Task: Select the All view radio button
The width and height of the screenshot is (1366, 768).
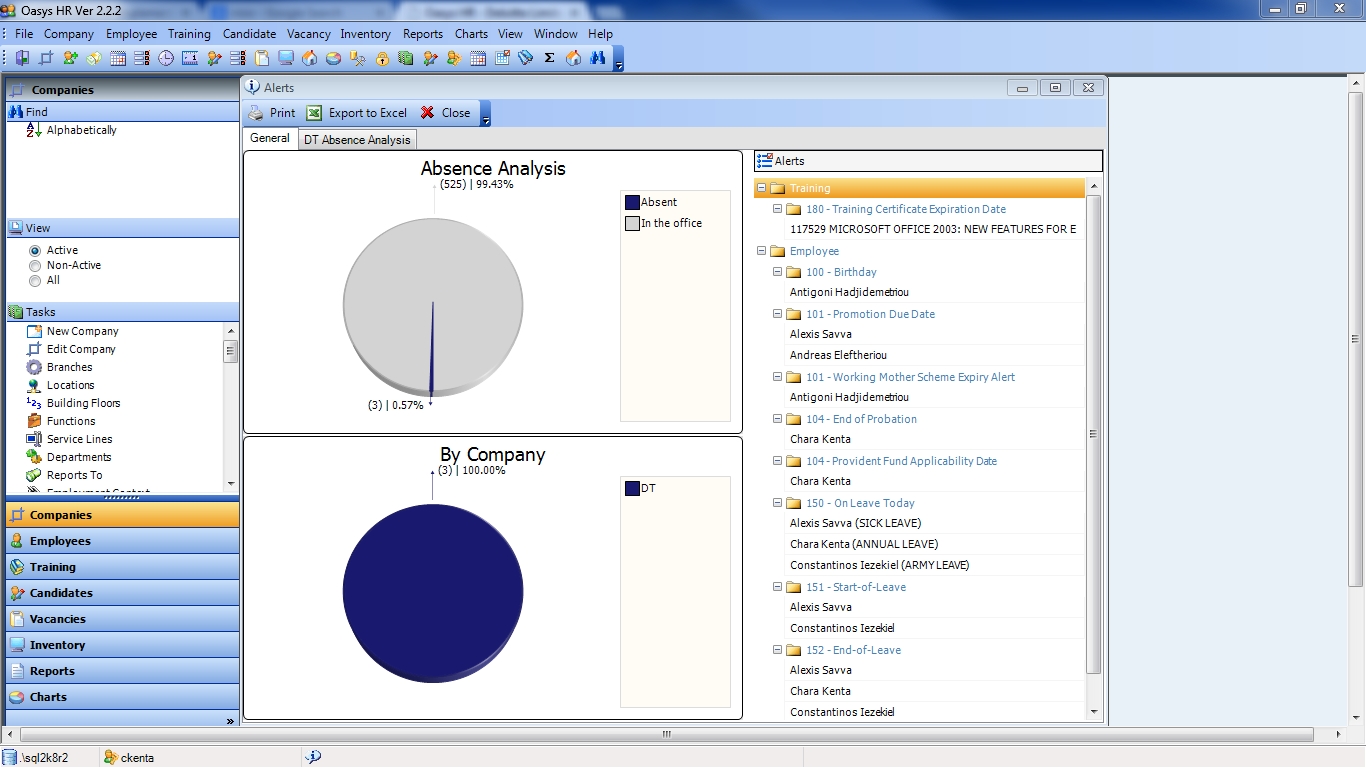Action: coord(35,281)
